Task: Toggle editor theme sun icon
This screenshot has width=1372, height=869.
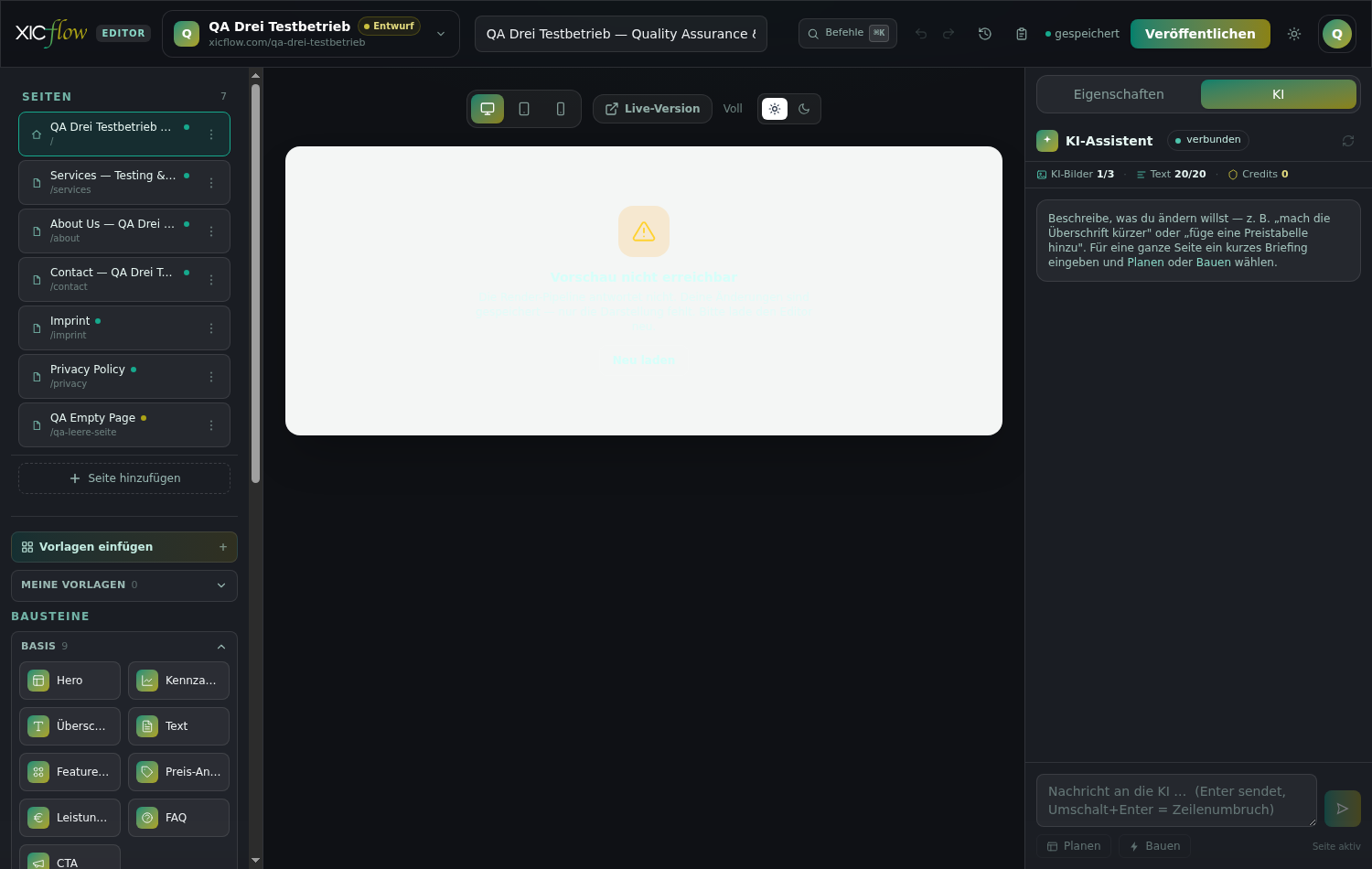Action: (1294, 34)
